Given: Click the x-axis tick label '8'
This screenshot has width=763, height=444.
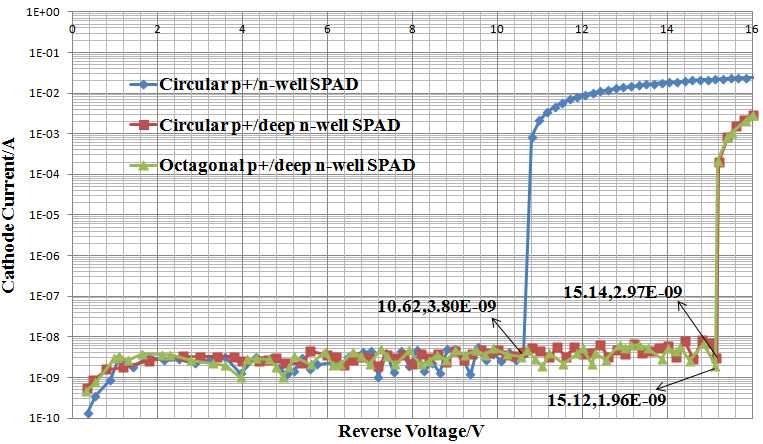Looking at the screenshot, I should [x=412, y=29].
